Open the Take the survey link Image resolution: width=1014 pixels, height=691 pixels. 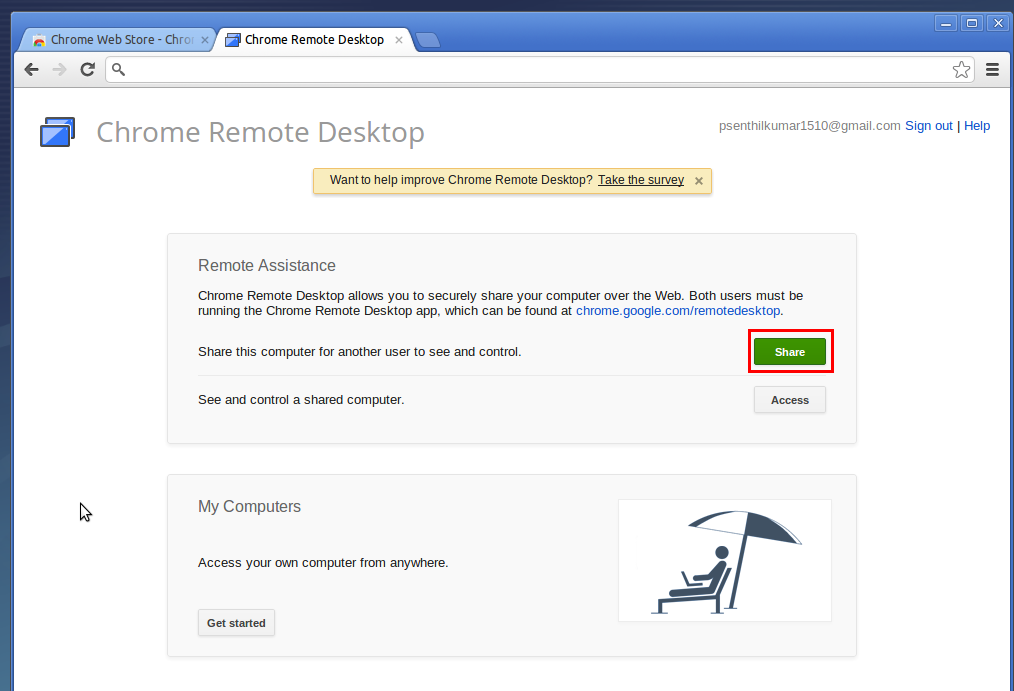640,180
